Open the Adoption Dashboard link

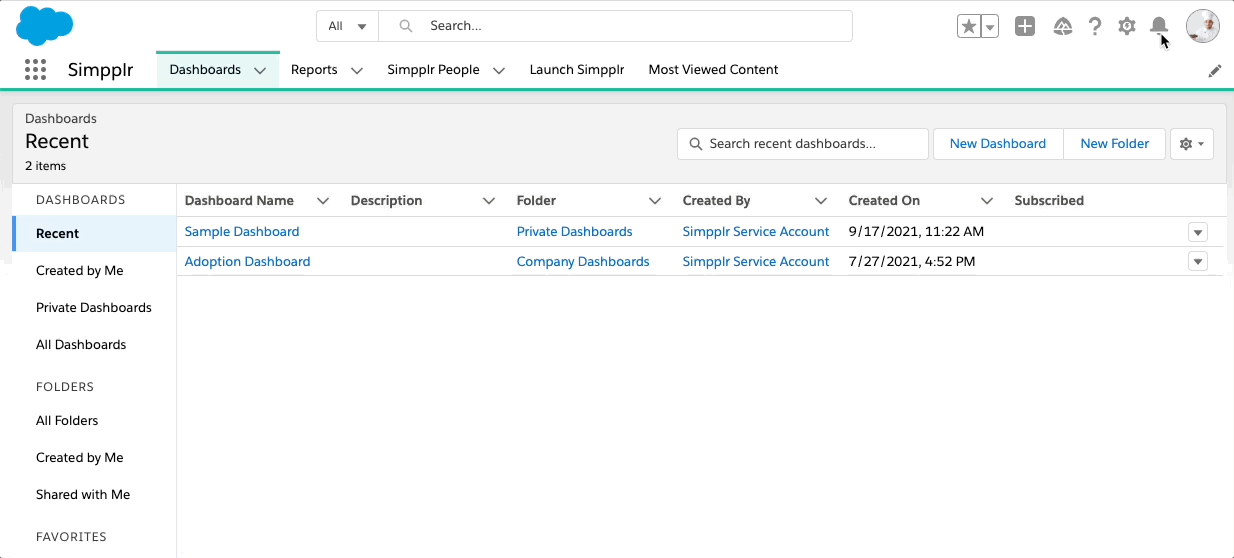coord(247,261)
